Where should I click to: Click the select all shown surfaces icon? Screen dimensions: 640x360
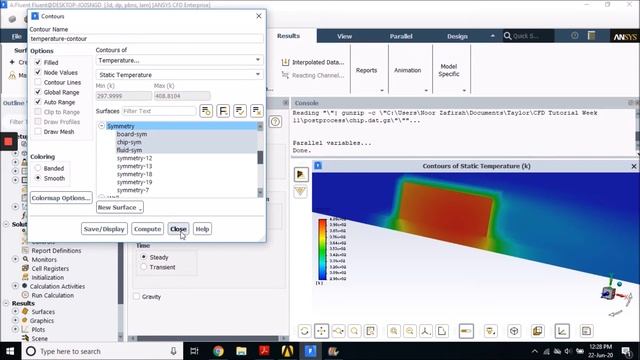point(240,111)
